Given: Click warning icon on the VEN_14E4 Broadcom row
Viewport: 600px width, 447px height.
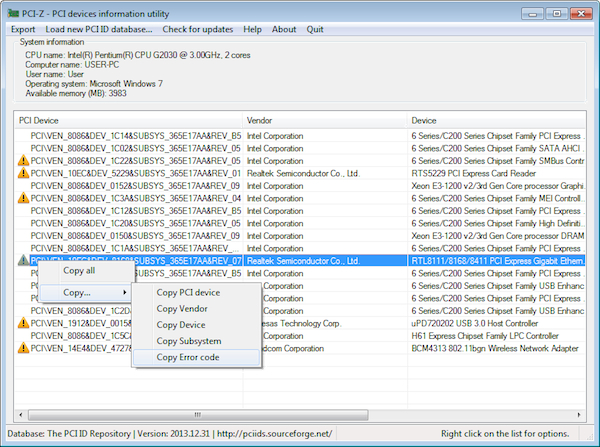Looking at the screenshot, I should (x=23, y=348).
